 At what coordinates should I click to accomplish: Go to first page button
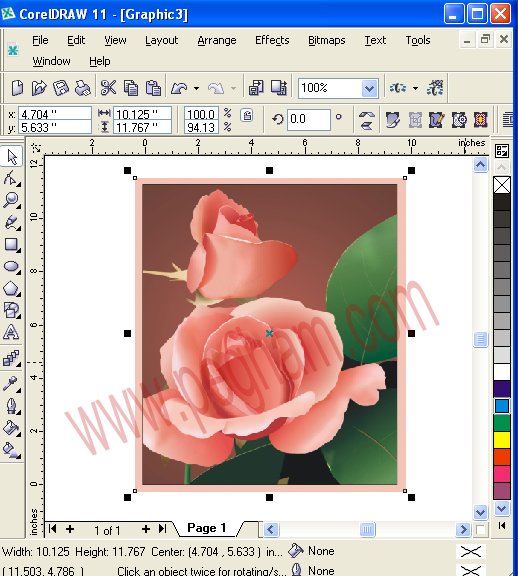53,529
